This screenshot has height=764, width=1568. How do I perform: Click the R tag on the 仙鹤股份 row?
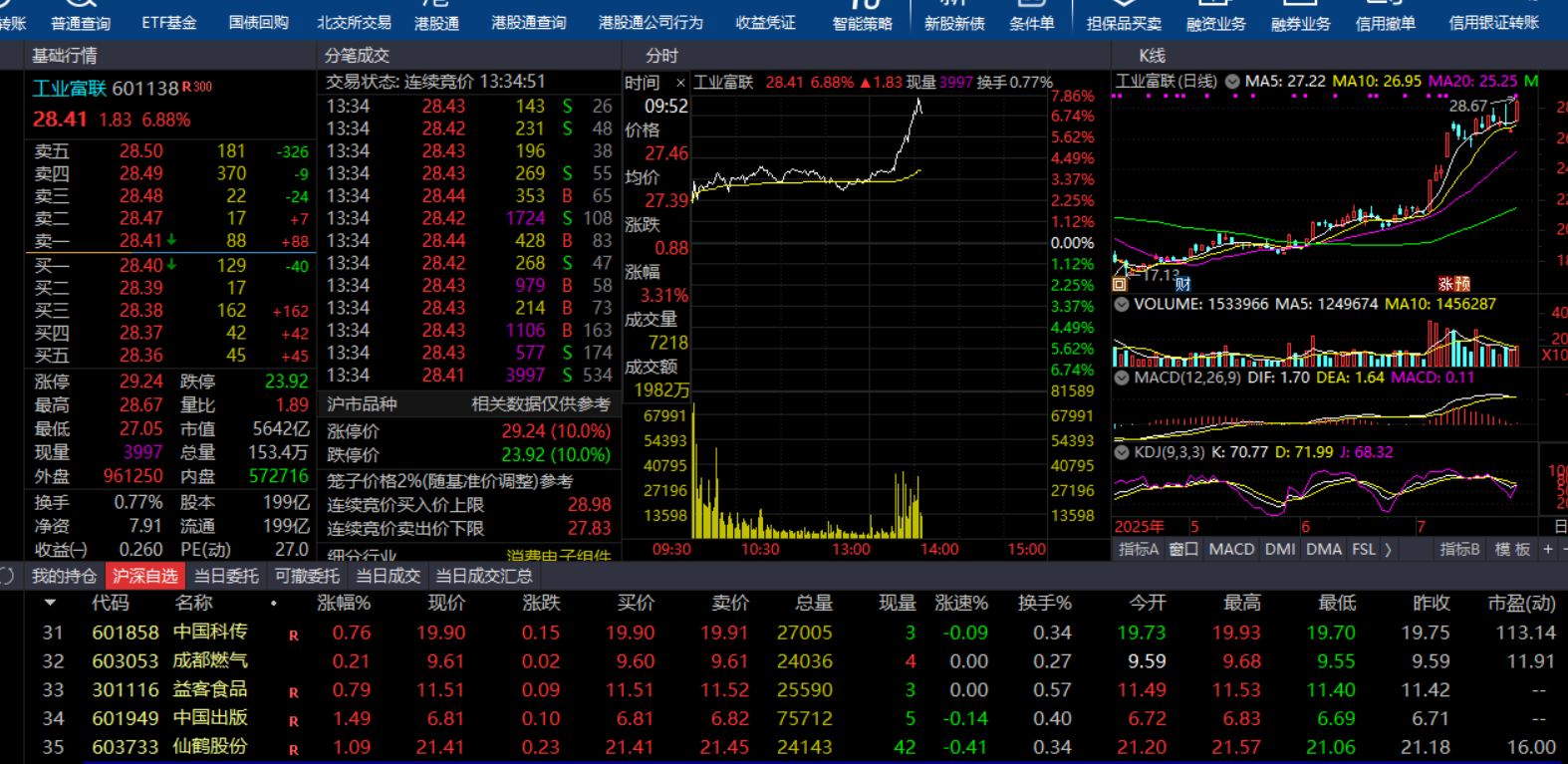click(x=294, y=750)
